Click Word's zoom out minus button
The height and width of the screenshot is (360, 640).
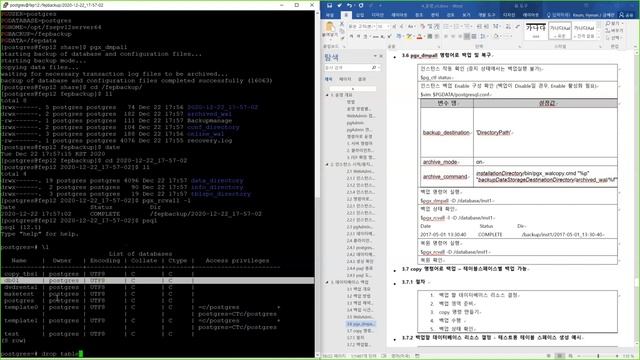click(x=578, y=356)
